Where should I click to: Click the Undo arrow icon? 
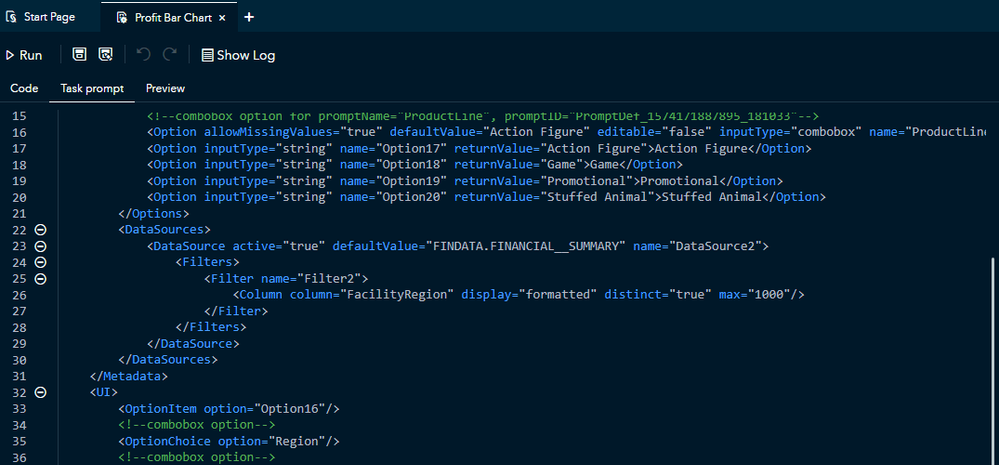click(x=144, y=55)
